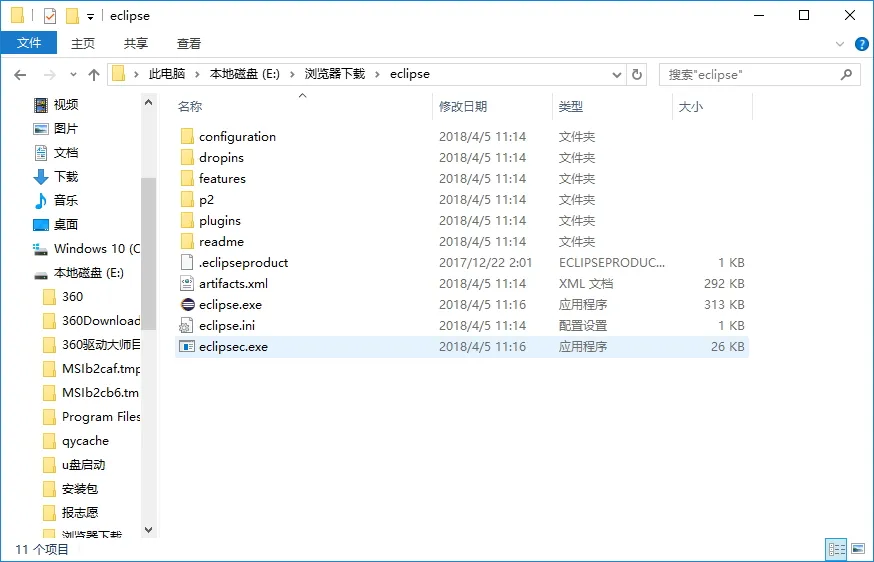Select the dropins folder icon

tap(187, 158)
